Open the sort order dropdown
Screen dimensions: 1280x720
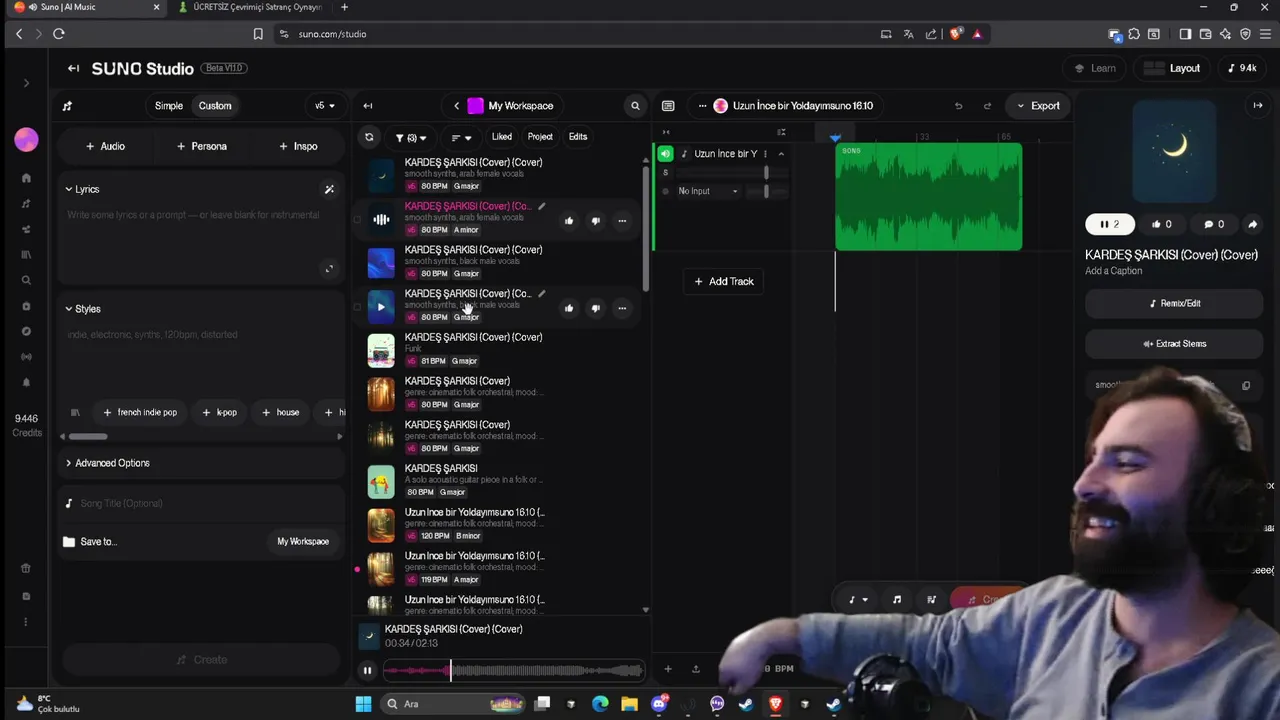pos(460,138)
